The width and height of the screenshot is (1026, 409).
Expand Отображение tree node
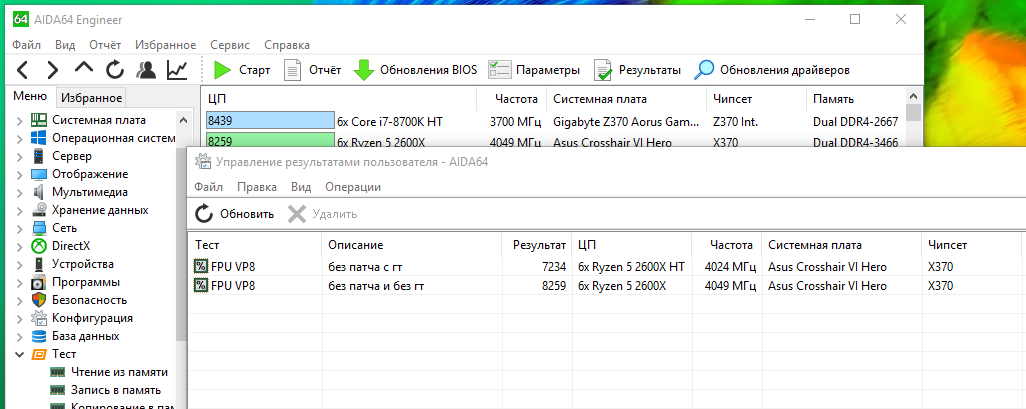point(20,175)
